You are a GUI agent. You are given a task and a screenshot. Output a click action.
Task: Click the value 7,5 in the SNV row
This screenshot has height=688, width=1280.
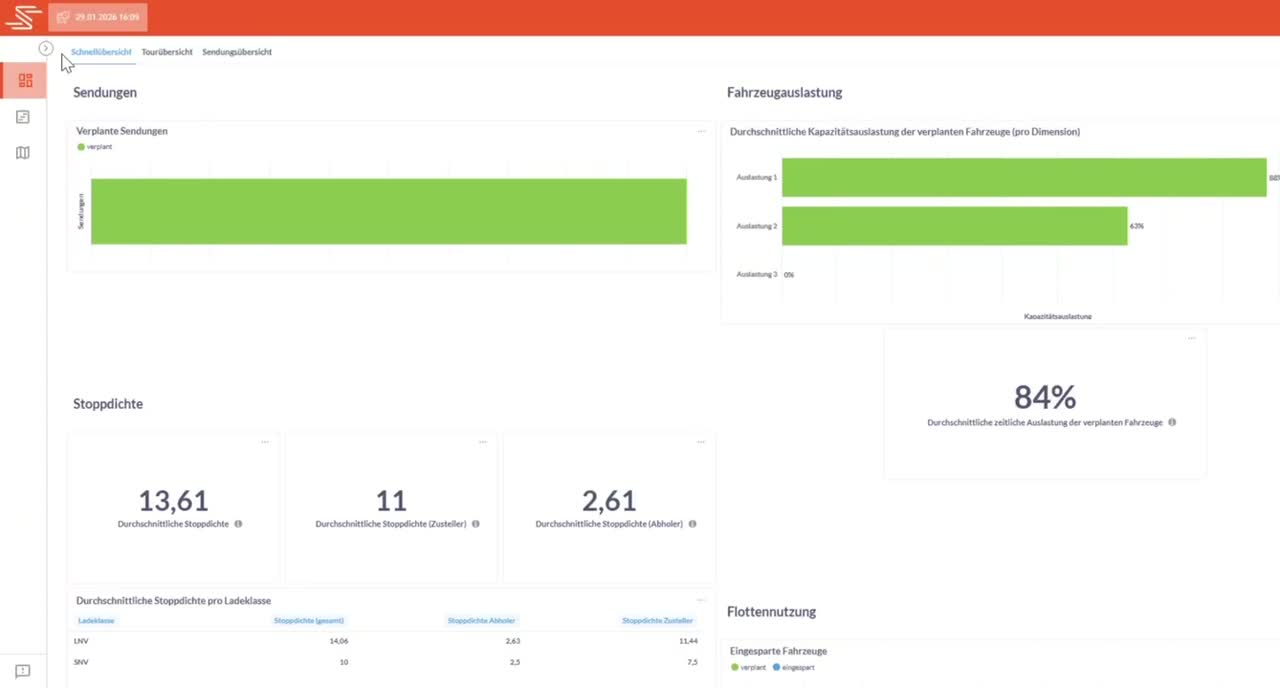pyautogui.click(x=692, y=662)
